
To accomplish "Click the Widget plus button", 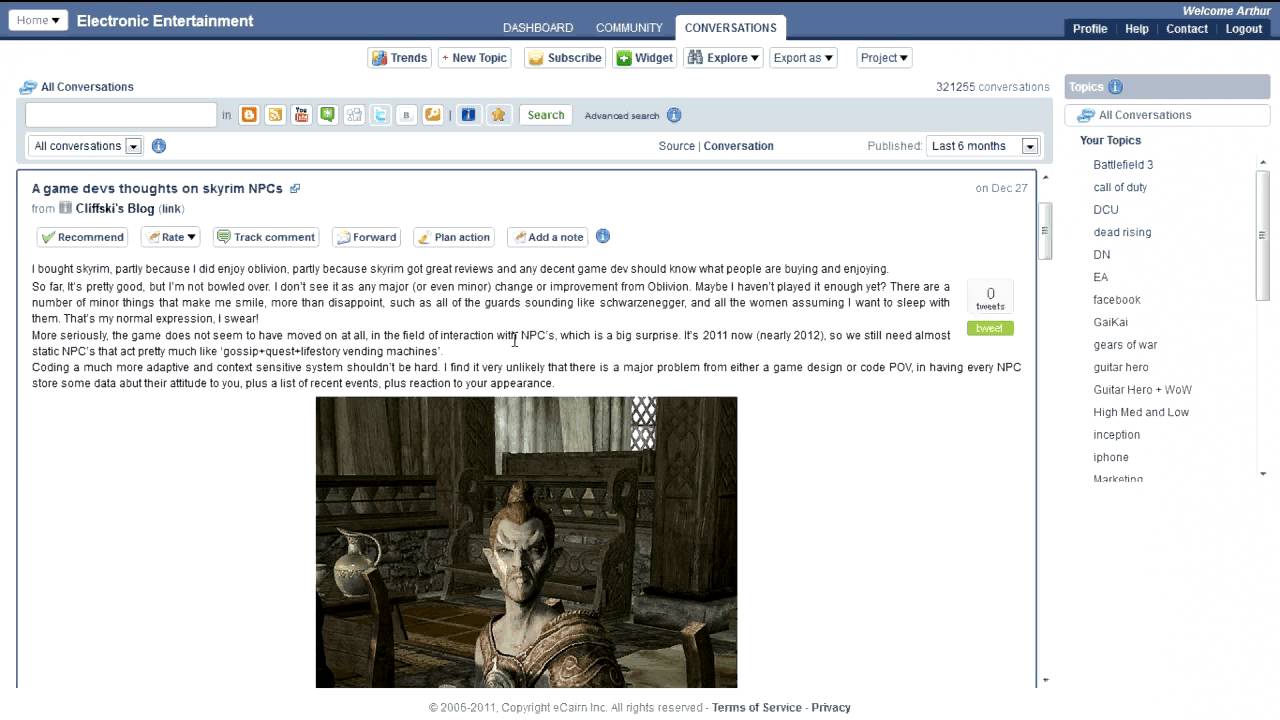I will (x=645, y=58).
